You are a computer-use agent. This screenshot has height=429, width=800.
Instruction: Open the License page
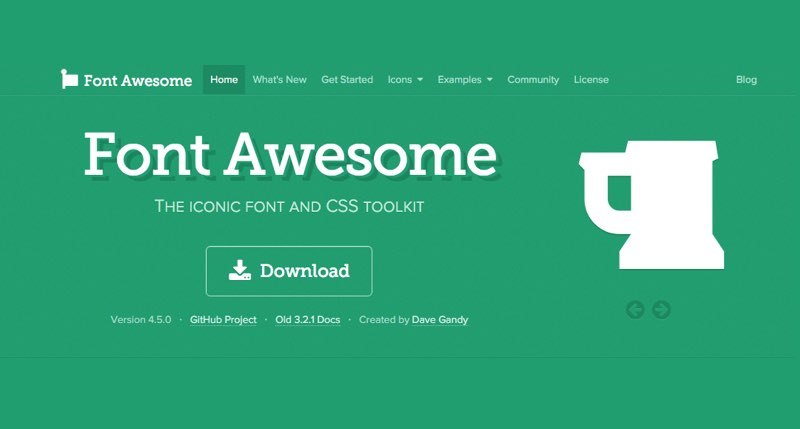pyautogui.click(x=591, y=80)
